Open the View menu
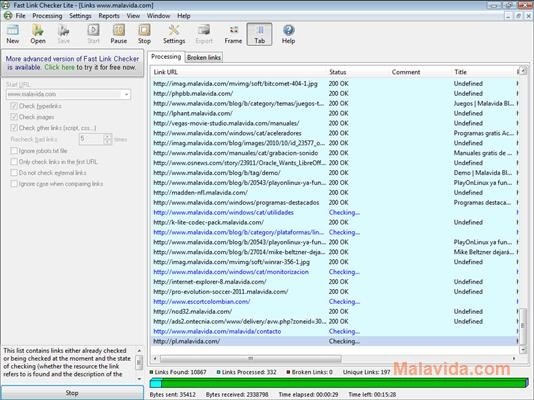This screenshot has width=534, height=400. [133, 16]
